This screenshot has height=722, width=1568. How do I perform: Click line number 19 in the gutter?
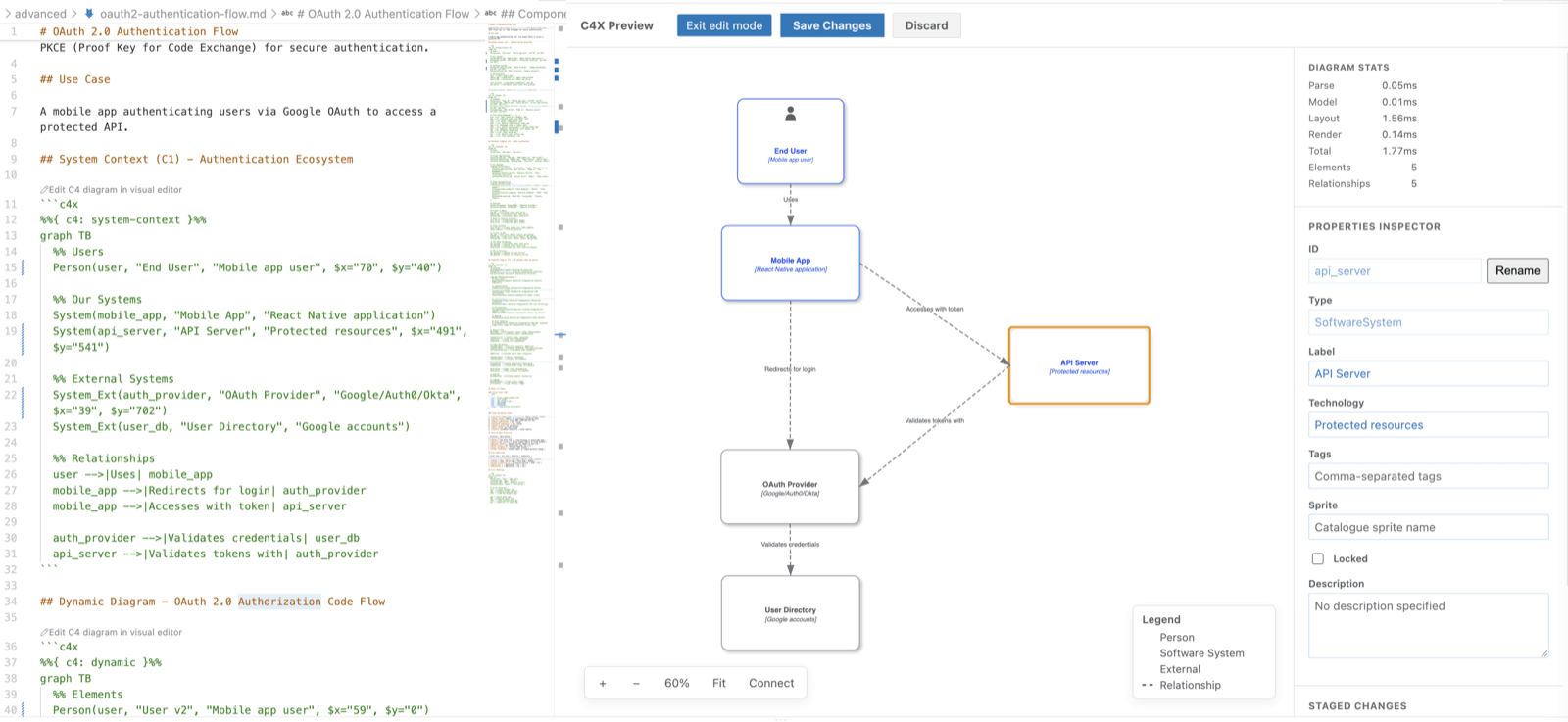pyautogui.click(x=11, y=331)
